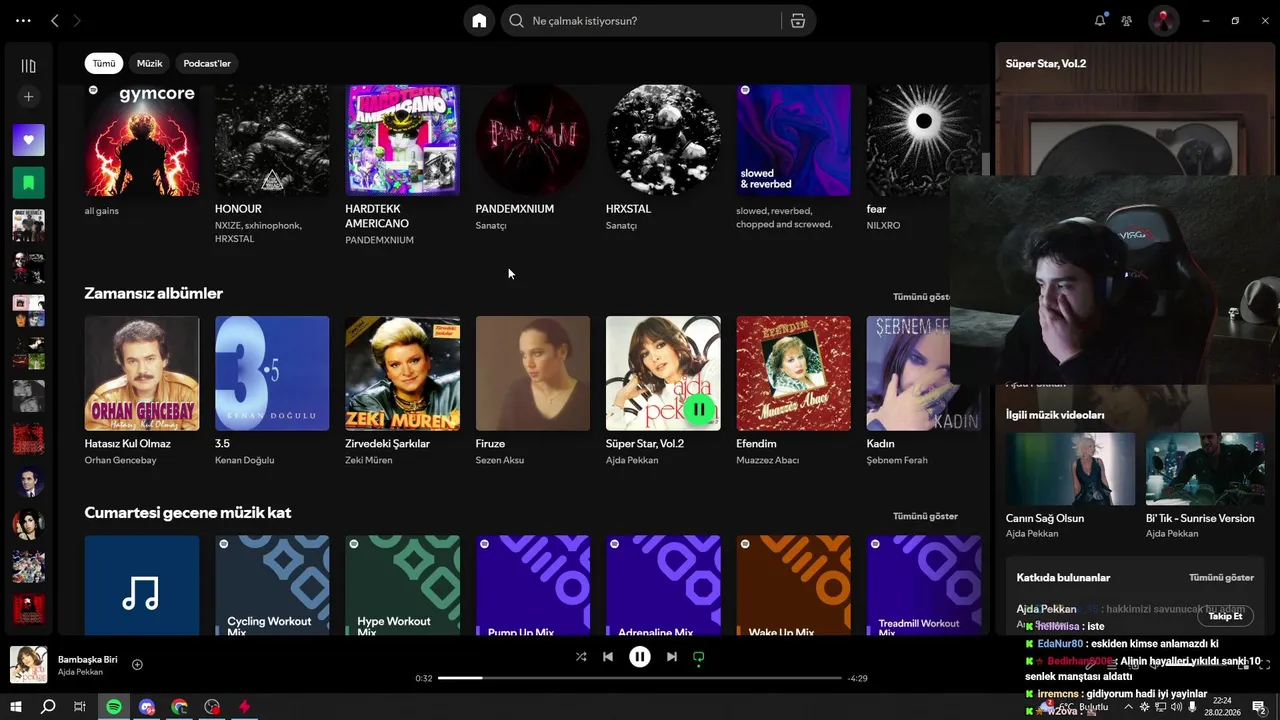
Task: Open the 3.5 album by Kenan Doğulu
Action: click(x=272, y=373)
